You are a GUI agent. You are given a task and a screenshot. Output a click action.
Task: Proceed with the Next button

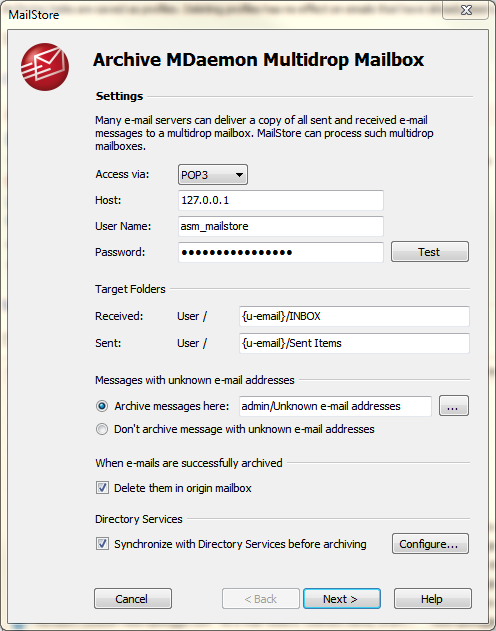click(342, 599)
